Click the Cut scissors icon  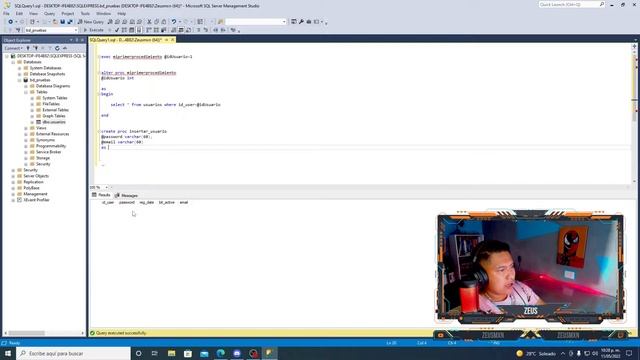pos(149,22)
